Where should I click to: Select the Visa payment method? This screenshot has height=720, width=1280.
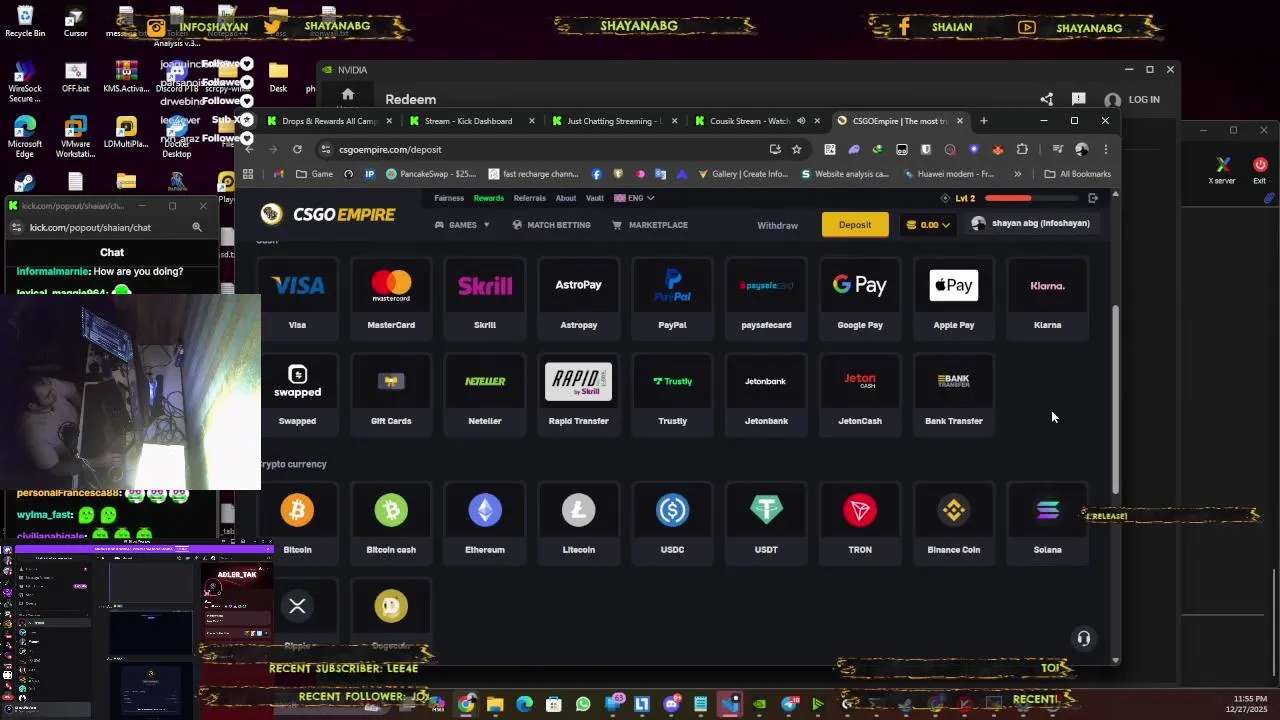click(x=297, y=298)
